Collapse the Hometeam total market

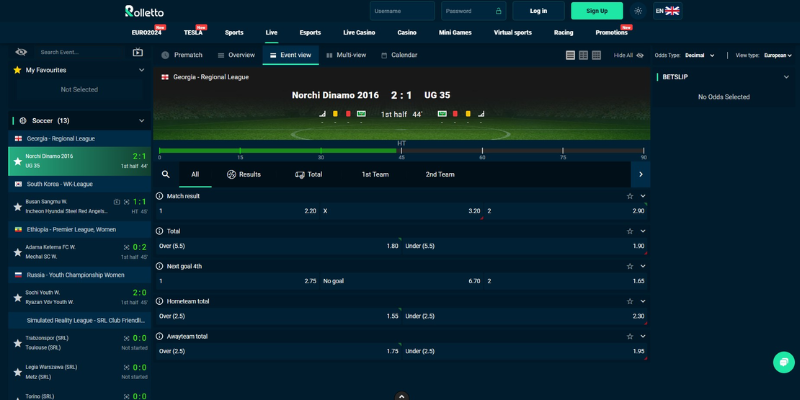tap(643, 302)
